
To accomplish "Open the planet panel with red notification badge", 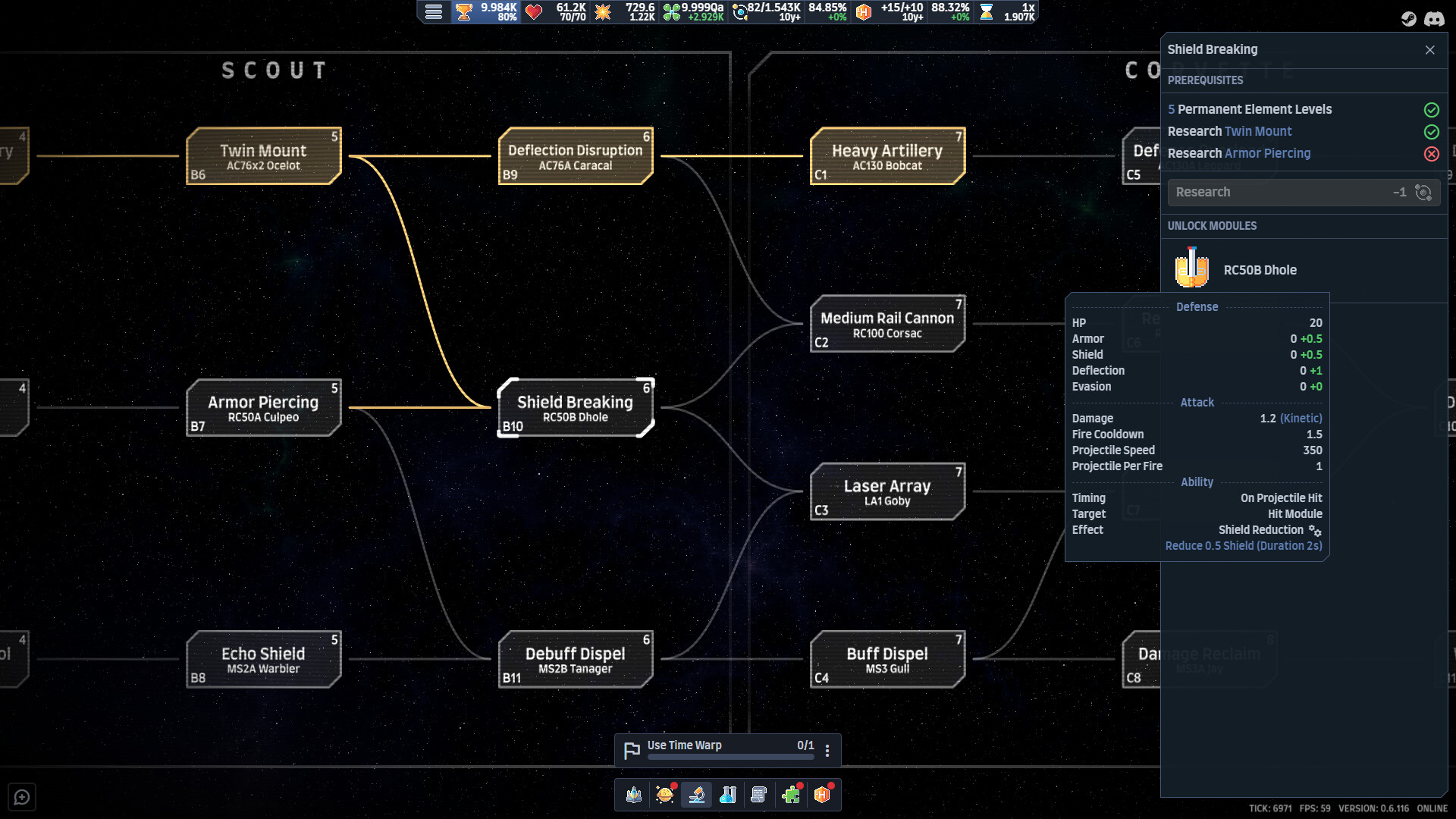I will (666, 795).
